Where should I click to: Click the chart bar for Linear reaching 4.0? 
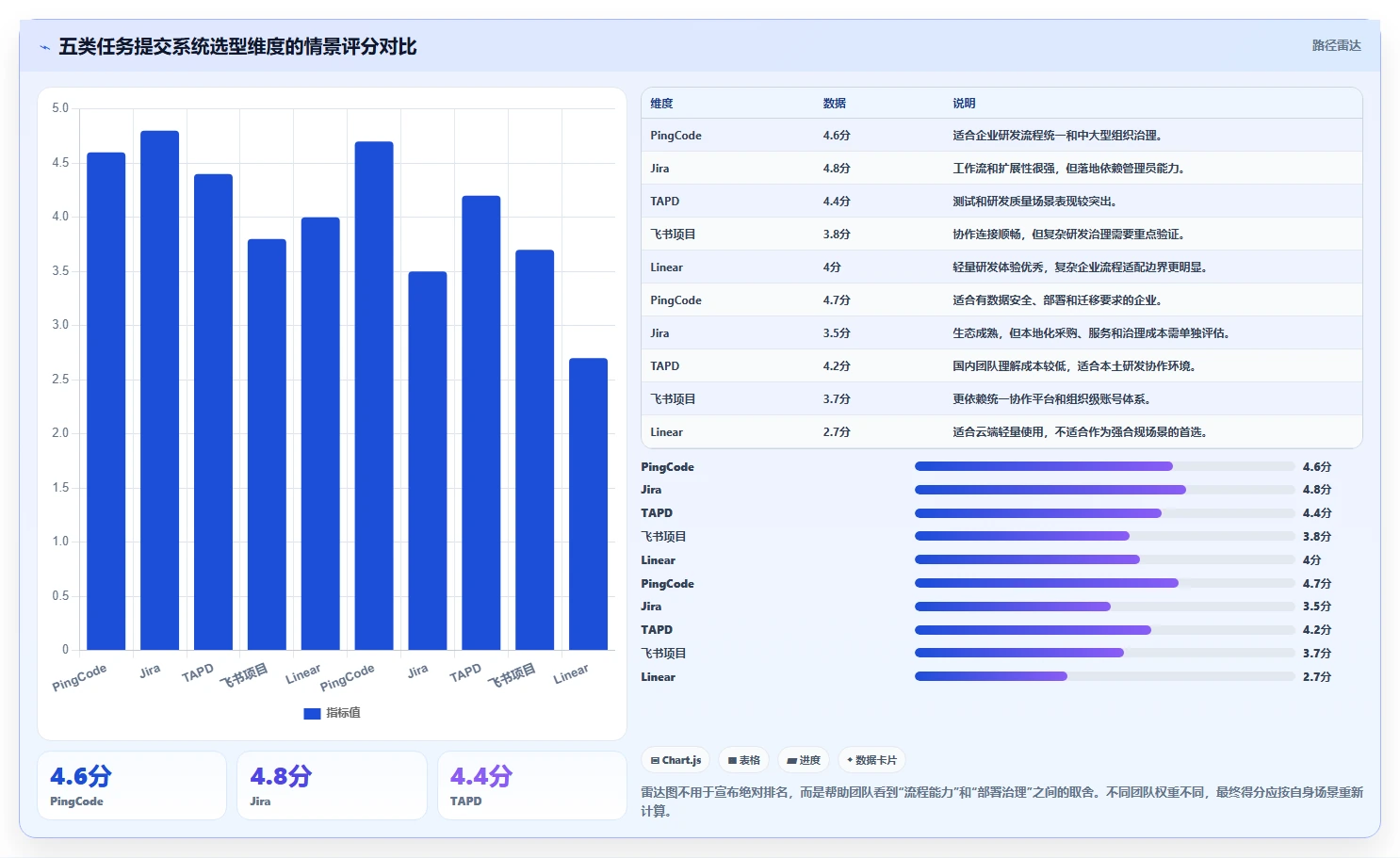point(320,433)
